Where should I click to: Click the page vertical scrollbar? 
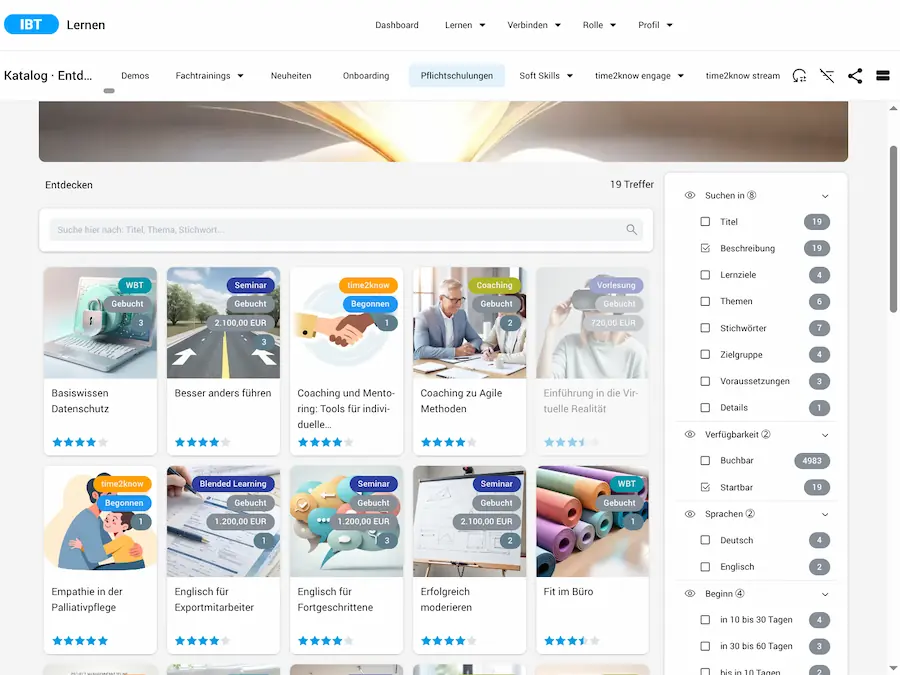(893, 230)
